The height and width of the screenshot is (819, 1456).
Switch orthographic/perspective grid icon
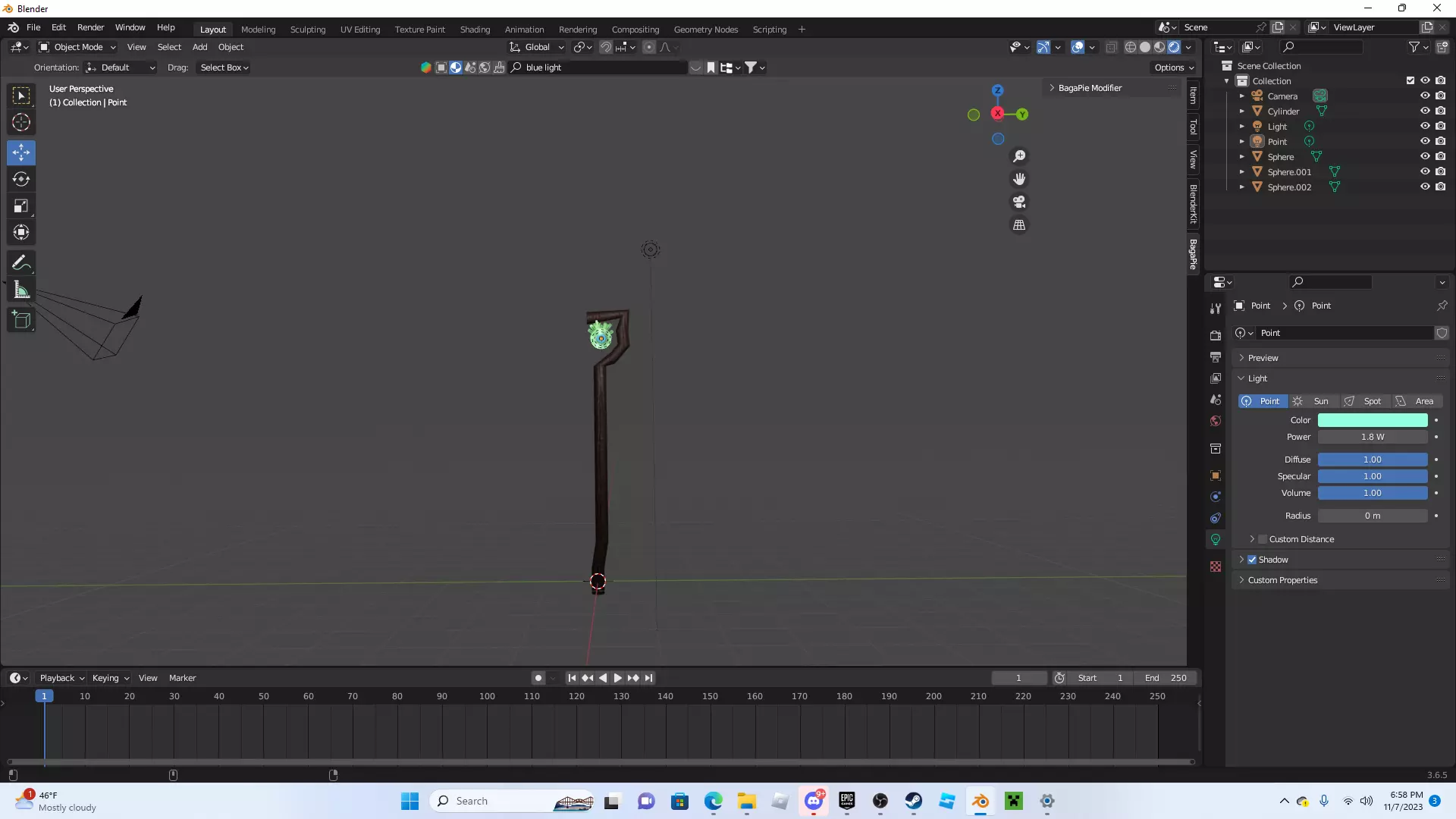click(x=1019, y=225)
